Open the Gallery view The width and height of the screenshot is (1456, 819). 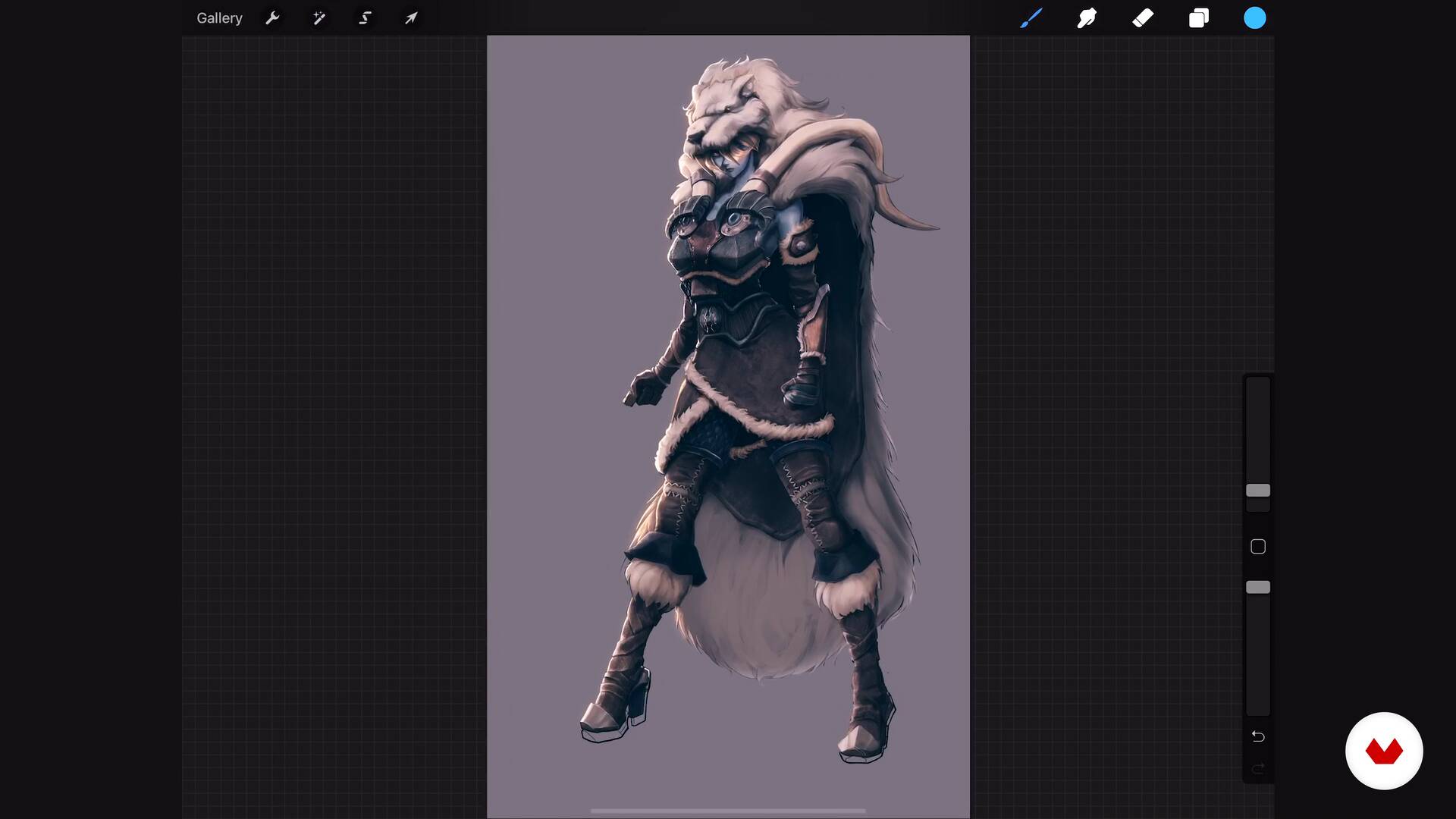point(219,18)
